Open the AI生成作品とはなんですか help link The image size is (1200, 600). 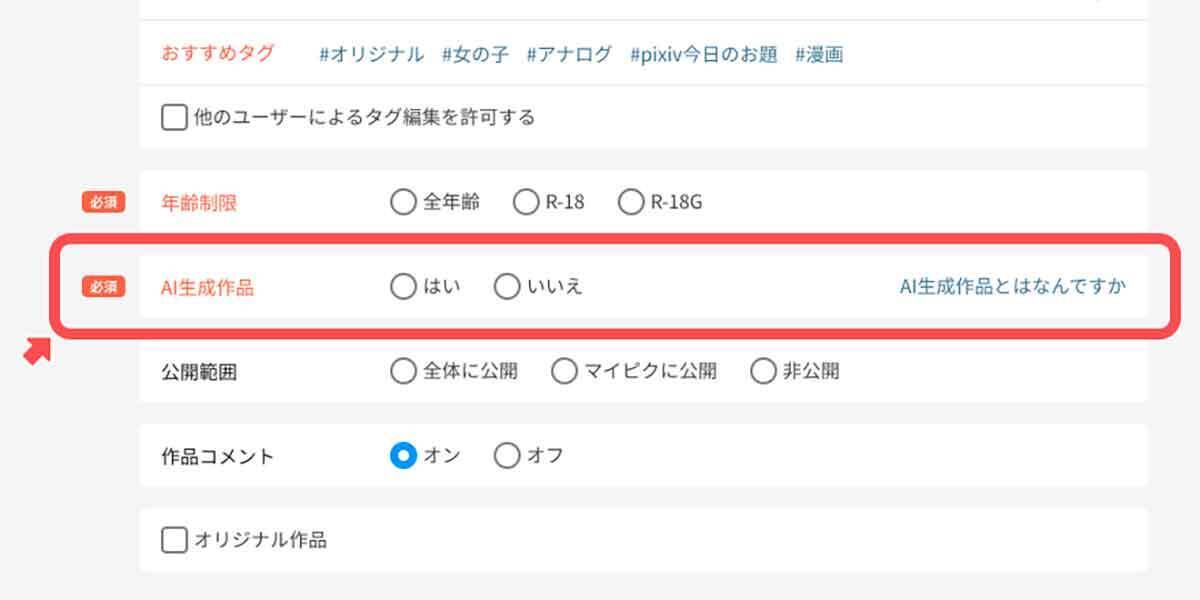1012,287
